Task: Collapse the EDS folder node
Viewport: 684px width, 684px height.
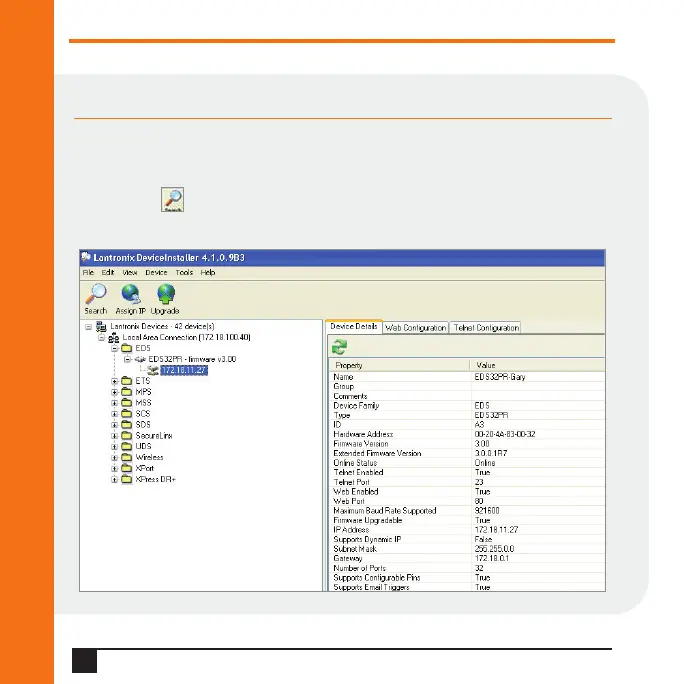Action: pos(114,349)
